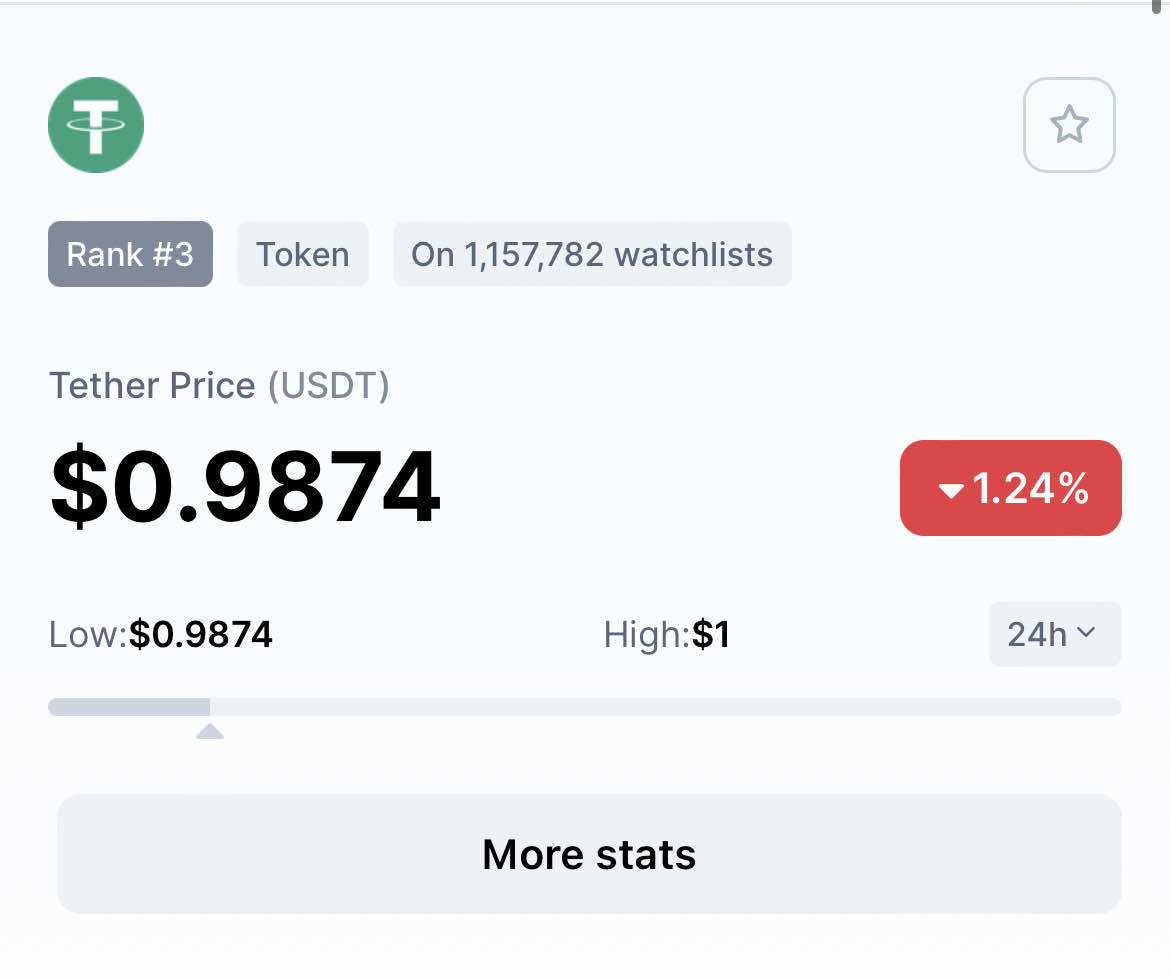Click the down arrow in red change badge
The image size is (1170, 978).
tap(951, 490)
